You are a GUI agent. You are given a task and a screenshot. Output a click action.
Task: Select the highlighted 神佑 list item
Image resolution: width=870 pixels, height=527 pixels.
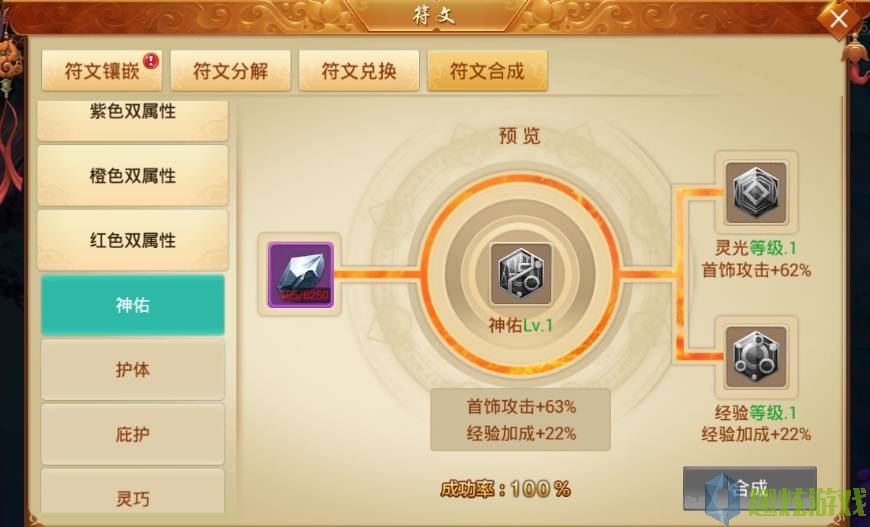pyautogui.click(x=133, y=305)
